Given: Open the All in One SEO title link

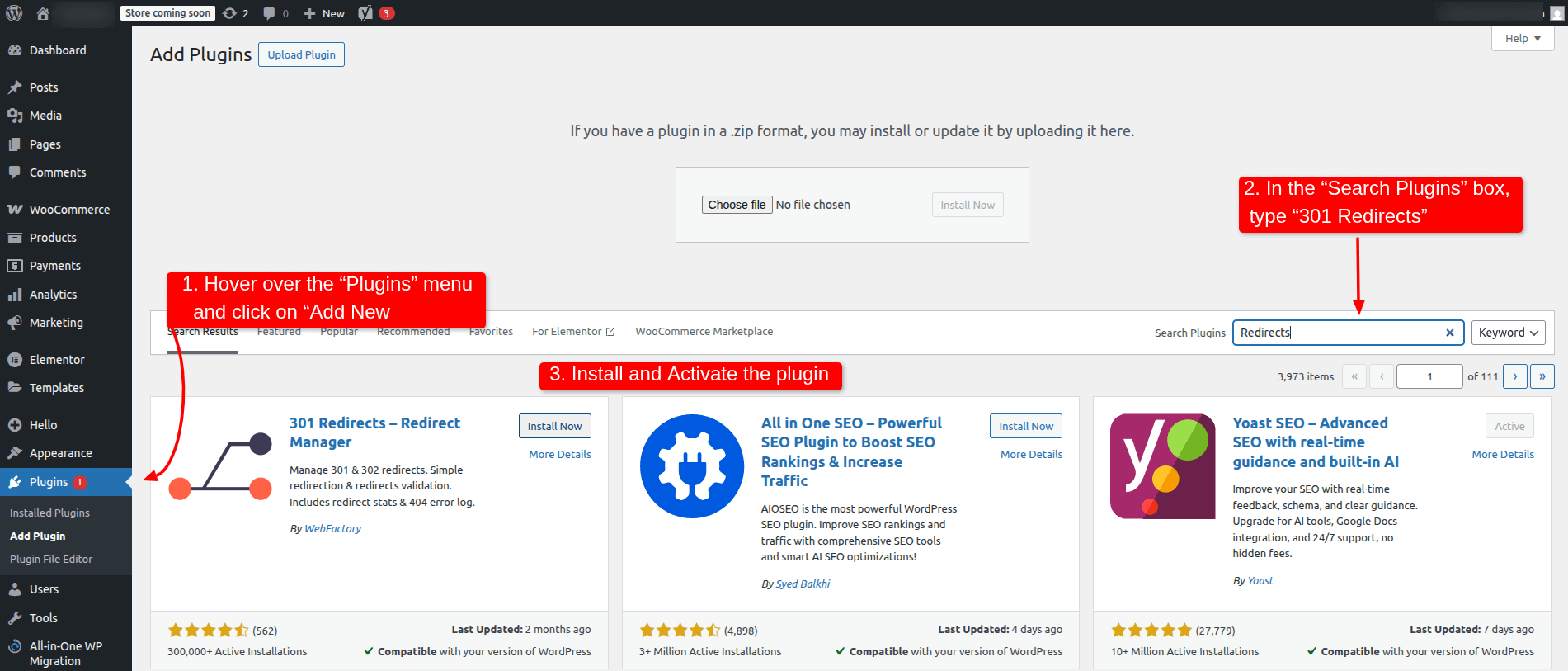Looking at the screenshot, I should coord(851,451).
